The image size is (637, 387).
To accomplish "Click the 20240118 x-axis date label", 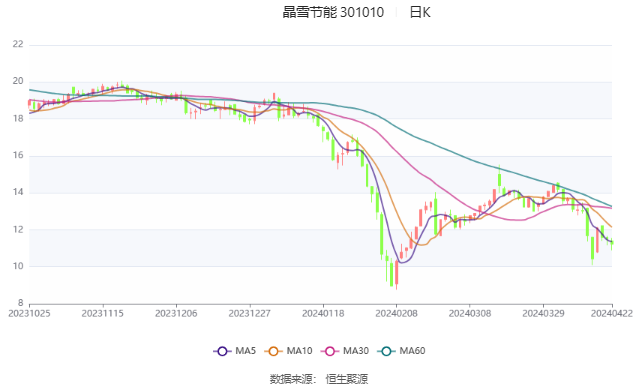I will pyautogui.click(x=323, y=313).
